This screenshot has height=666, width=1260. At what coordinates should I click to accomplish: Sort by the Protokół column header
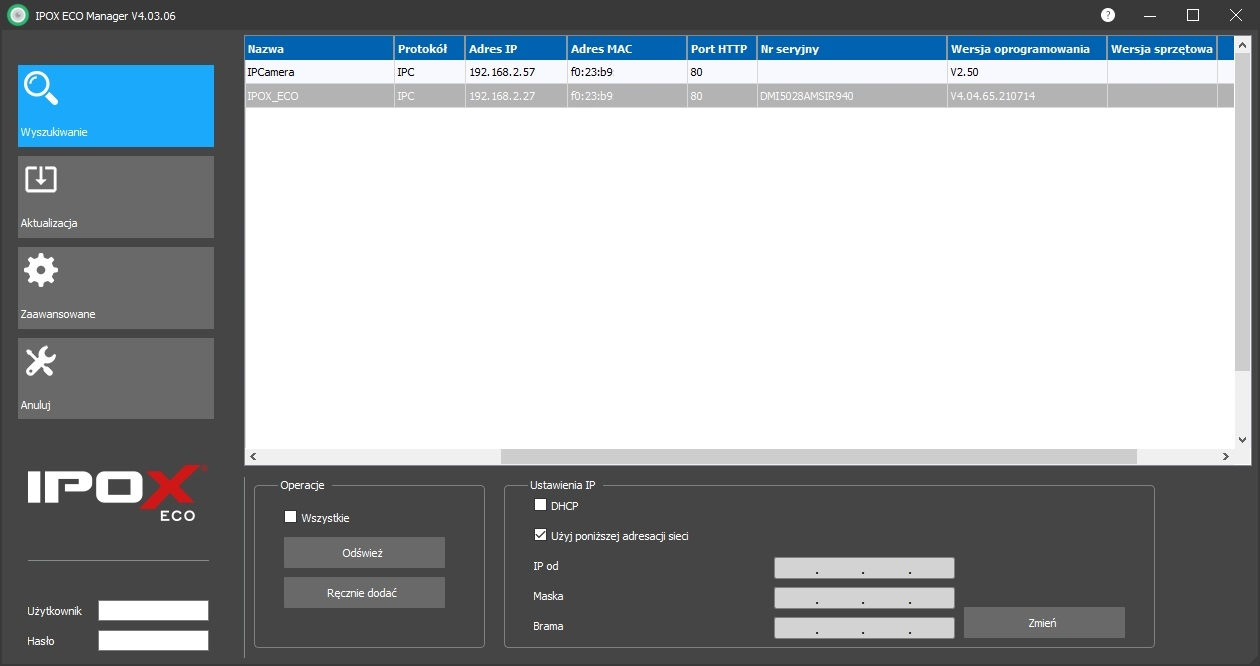[430, 49]
